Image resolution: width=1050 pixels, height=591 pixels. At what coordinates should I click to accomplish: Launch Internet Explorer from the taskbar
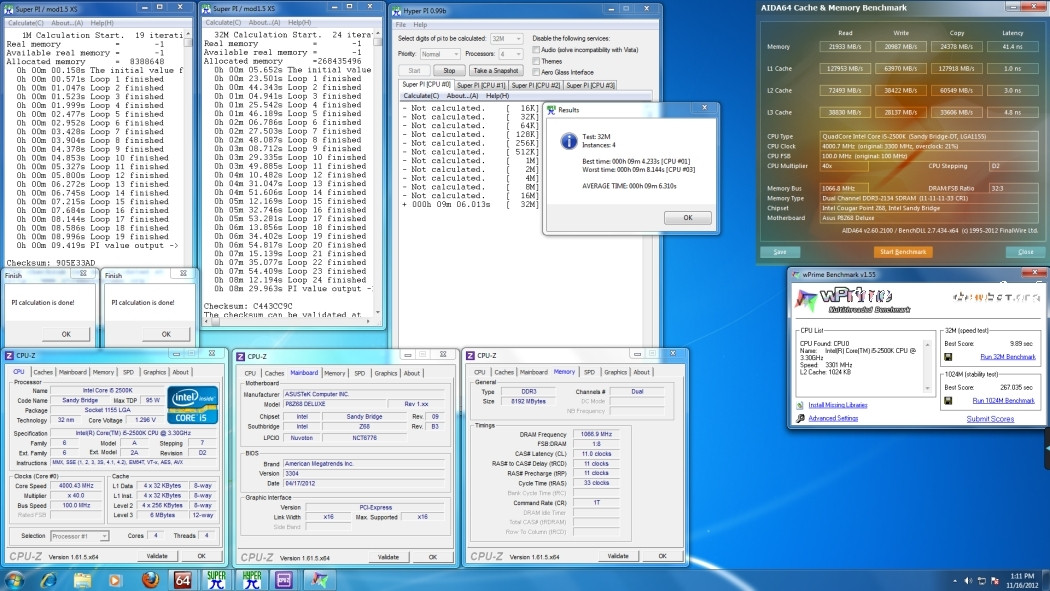coord(48,580)
